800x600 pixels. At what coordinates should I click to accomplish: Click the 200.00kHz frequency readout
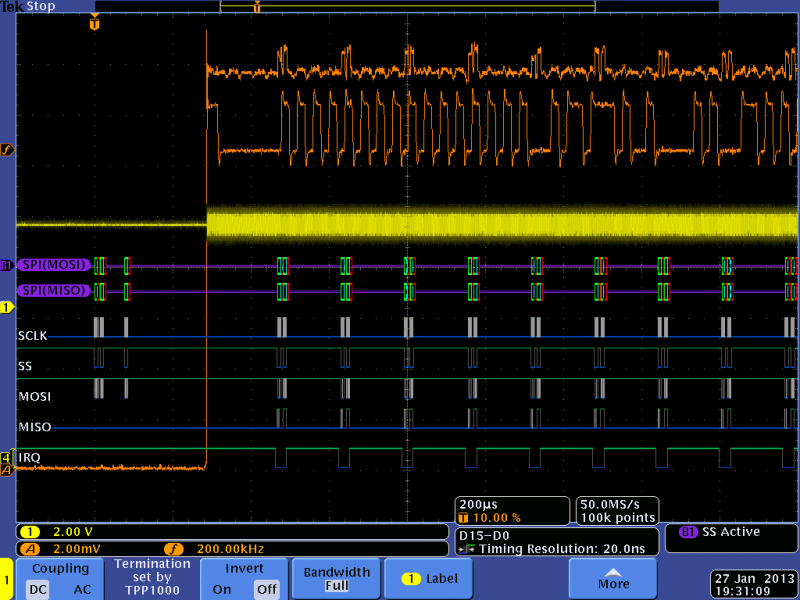[230, 549]
